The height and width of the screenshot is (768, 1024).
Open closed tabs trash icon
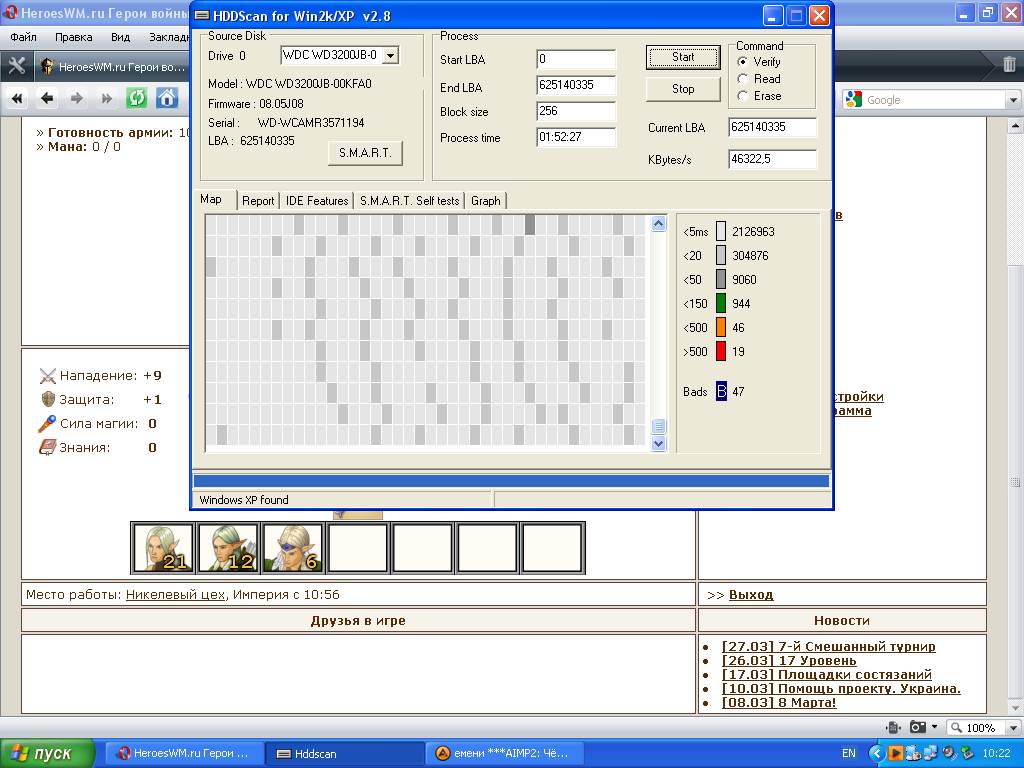click(1009, 66)
